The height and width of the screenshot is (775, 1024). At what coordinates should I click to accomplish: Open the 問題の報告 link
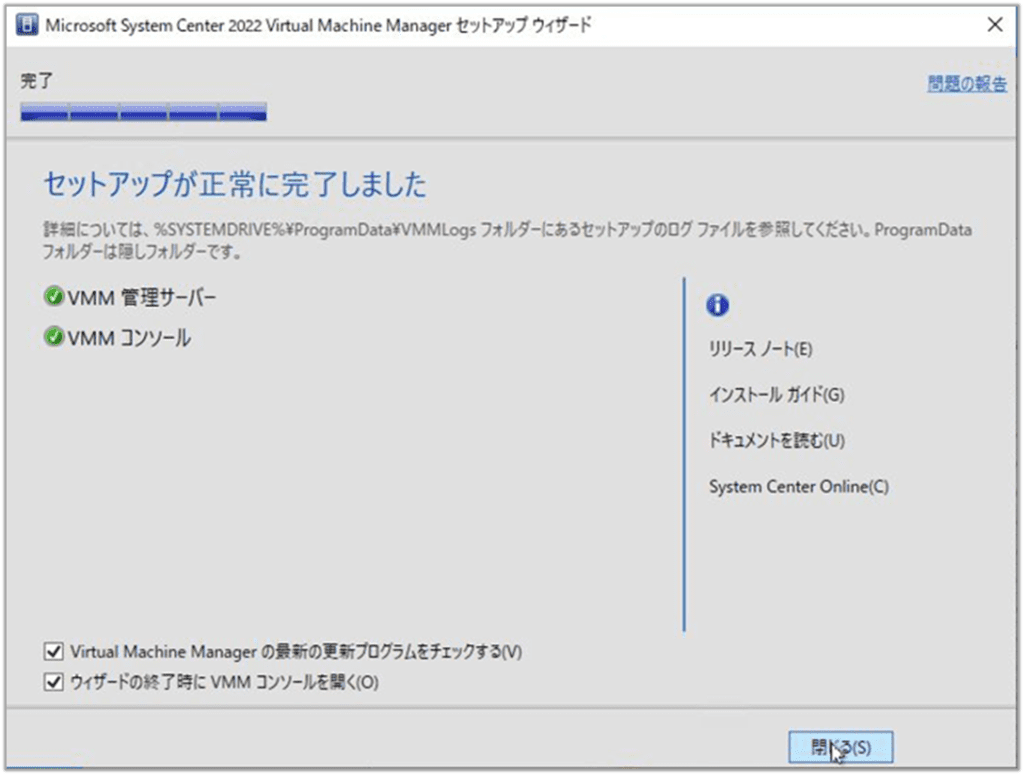coord(967,84)
